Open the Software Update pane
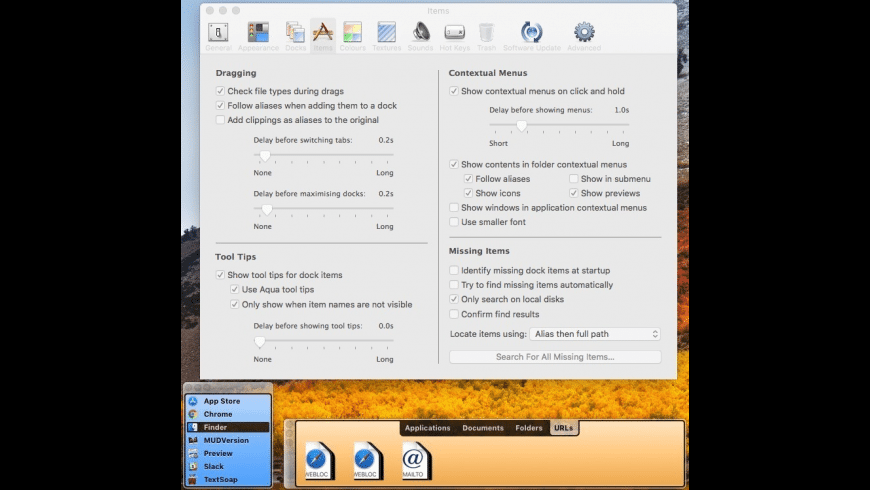This screenshot has height=490, width=870. 532,34
